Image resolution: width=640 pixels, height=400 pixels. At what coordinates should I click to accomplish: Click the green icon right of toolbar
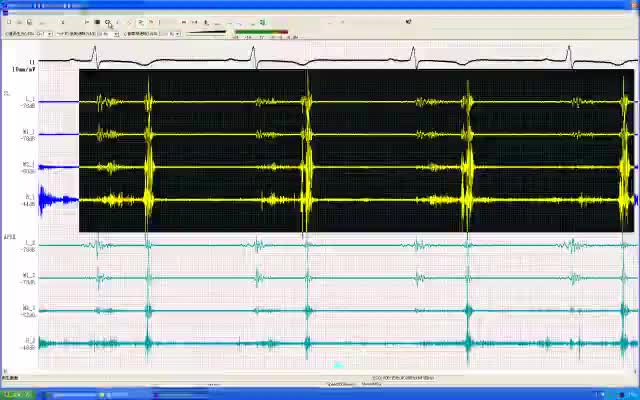pos(262,22)
